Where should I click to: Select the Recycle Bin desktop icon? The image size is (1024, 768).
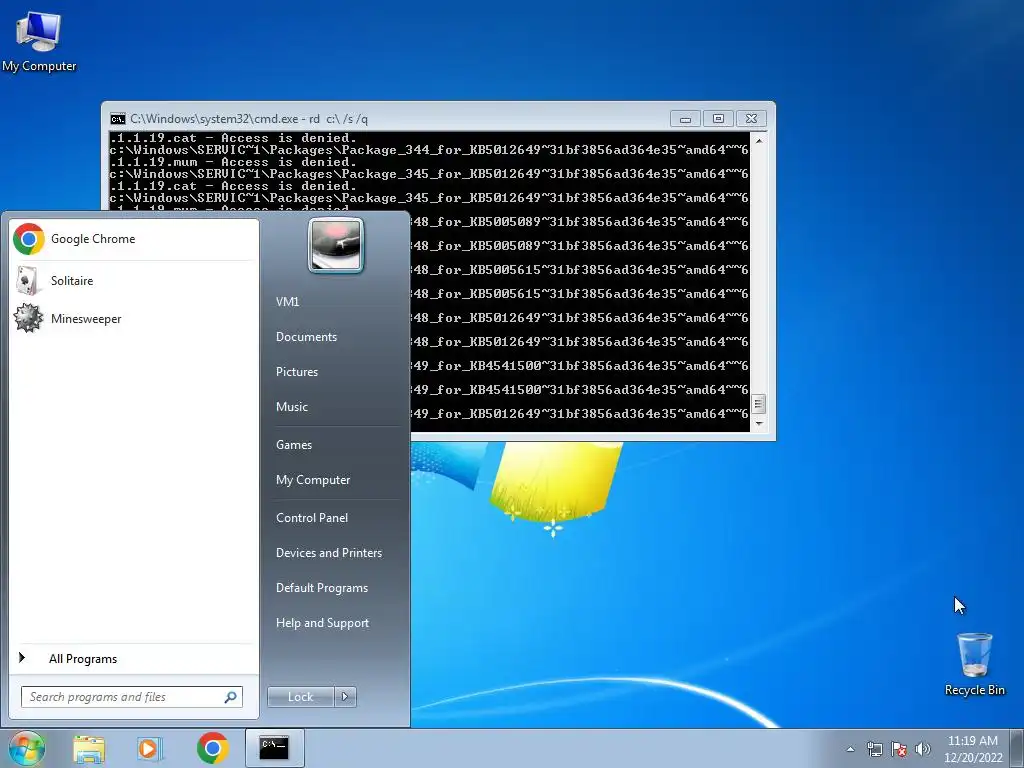[x=974, y=664]
